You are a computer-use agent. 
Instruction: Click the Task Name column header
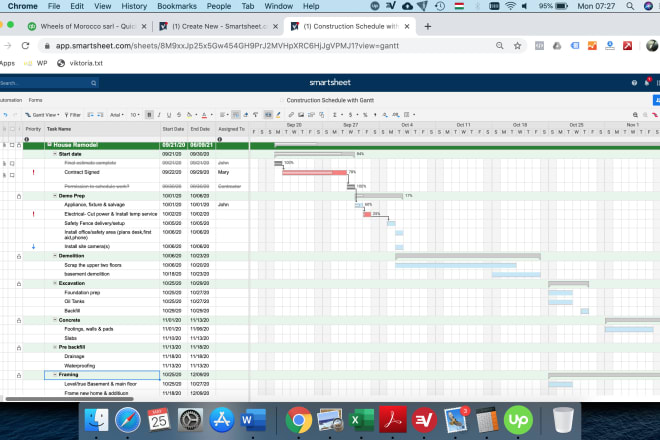point(60,129)
